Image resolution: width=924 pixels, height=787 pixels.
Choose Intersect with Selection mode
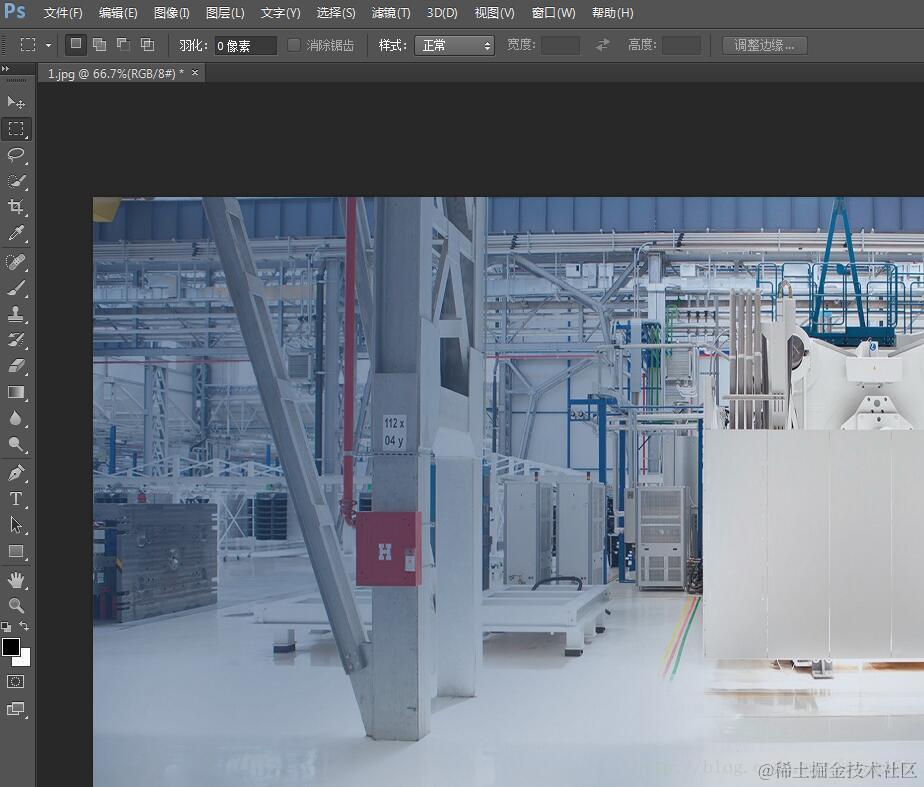147,44
